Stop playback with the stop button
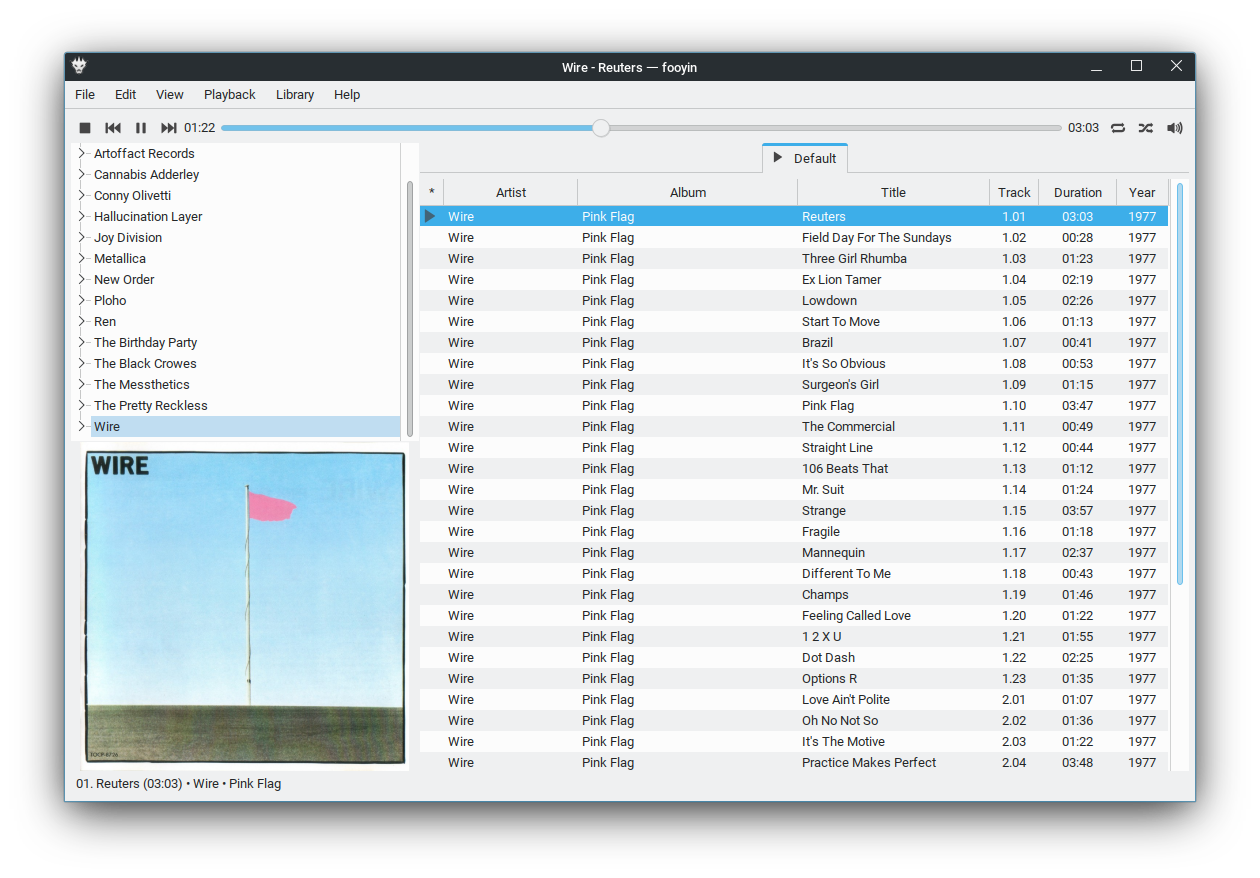The image size is (1260, 878). pos(85,128)
